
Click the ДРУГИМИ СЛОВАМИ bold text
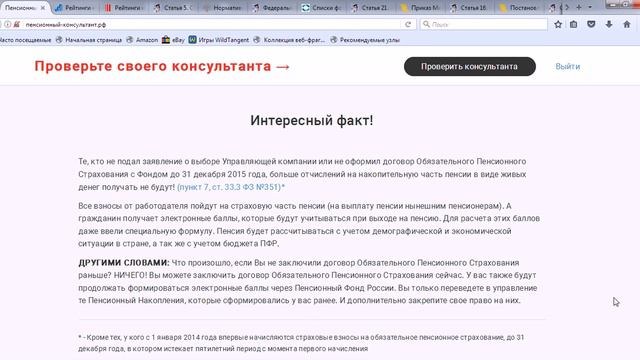pos(124,263)
